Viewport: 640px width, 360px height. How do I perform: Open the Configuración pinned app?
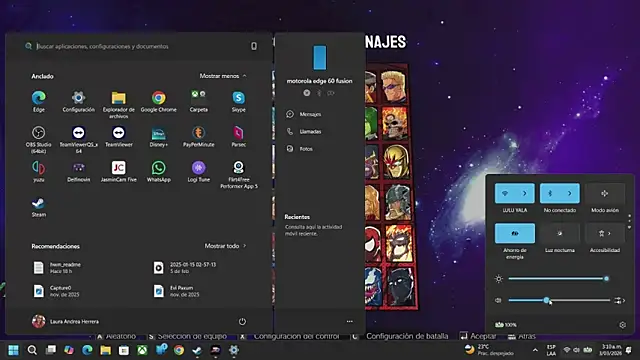point(78,101)
